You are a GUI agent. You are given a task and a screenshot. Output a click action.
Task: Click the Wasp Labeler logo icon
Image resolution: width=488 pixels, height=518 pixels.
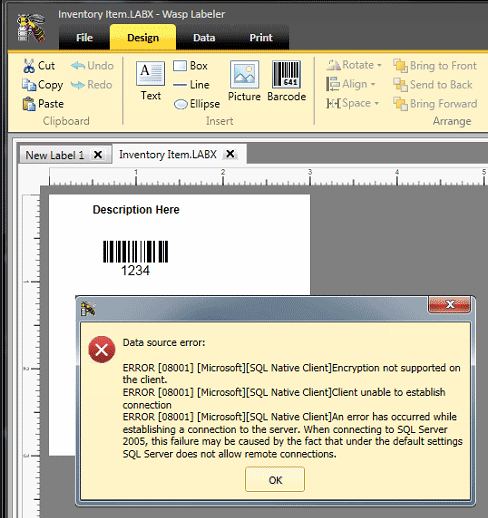coord(31,28)
